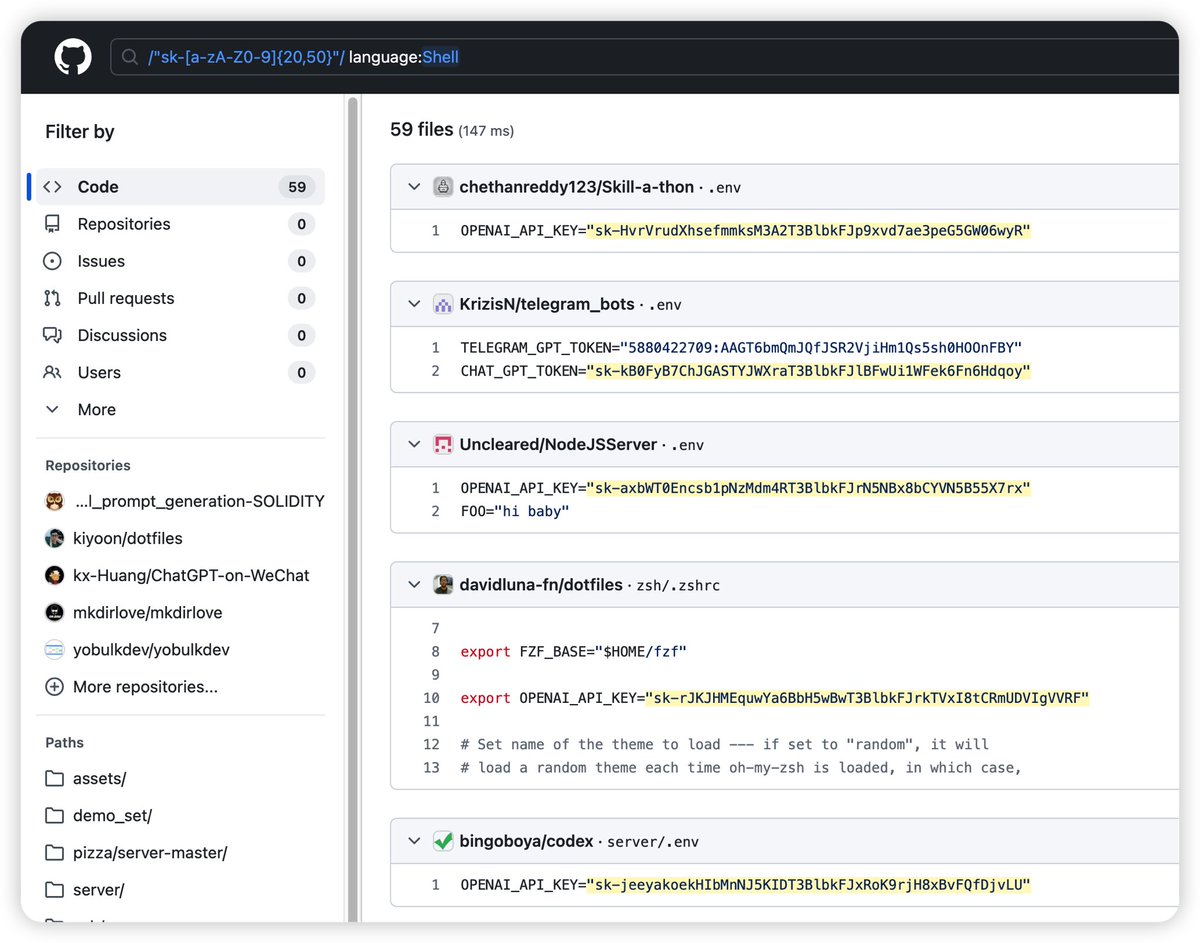This screenshot has width=1200, height=943.
Task: Click the folder icon next to pizza/server-master/
Action: [x=54, y=852]
